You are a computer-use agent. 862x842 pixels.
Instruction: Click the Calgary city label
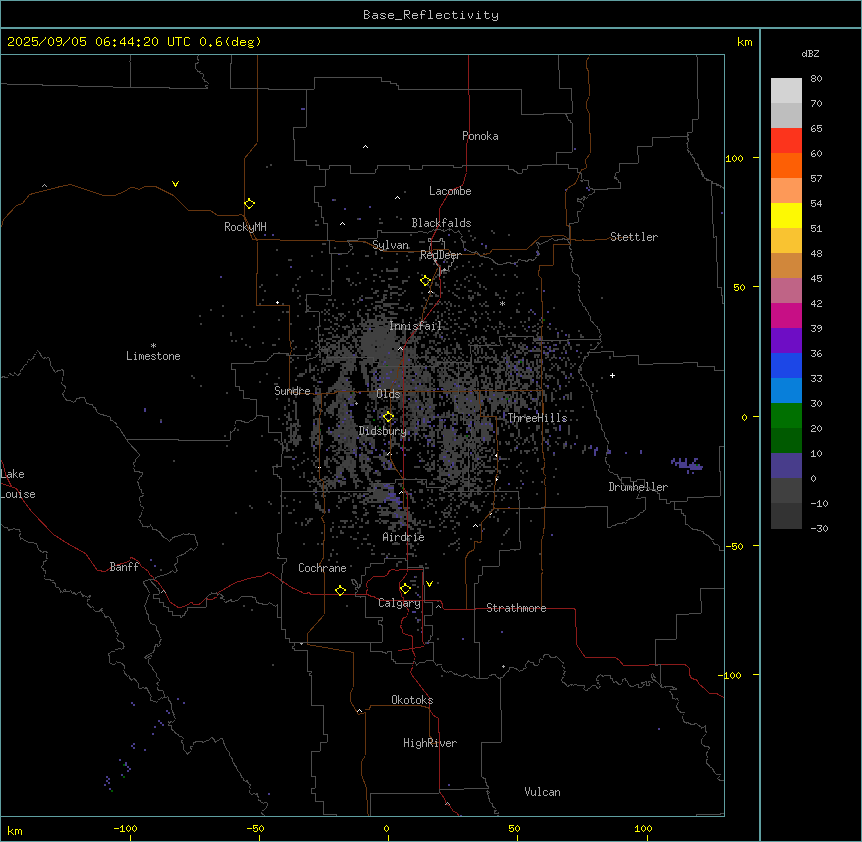(x=400, y=603)
